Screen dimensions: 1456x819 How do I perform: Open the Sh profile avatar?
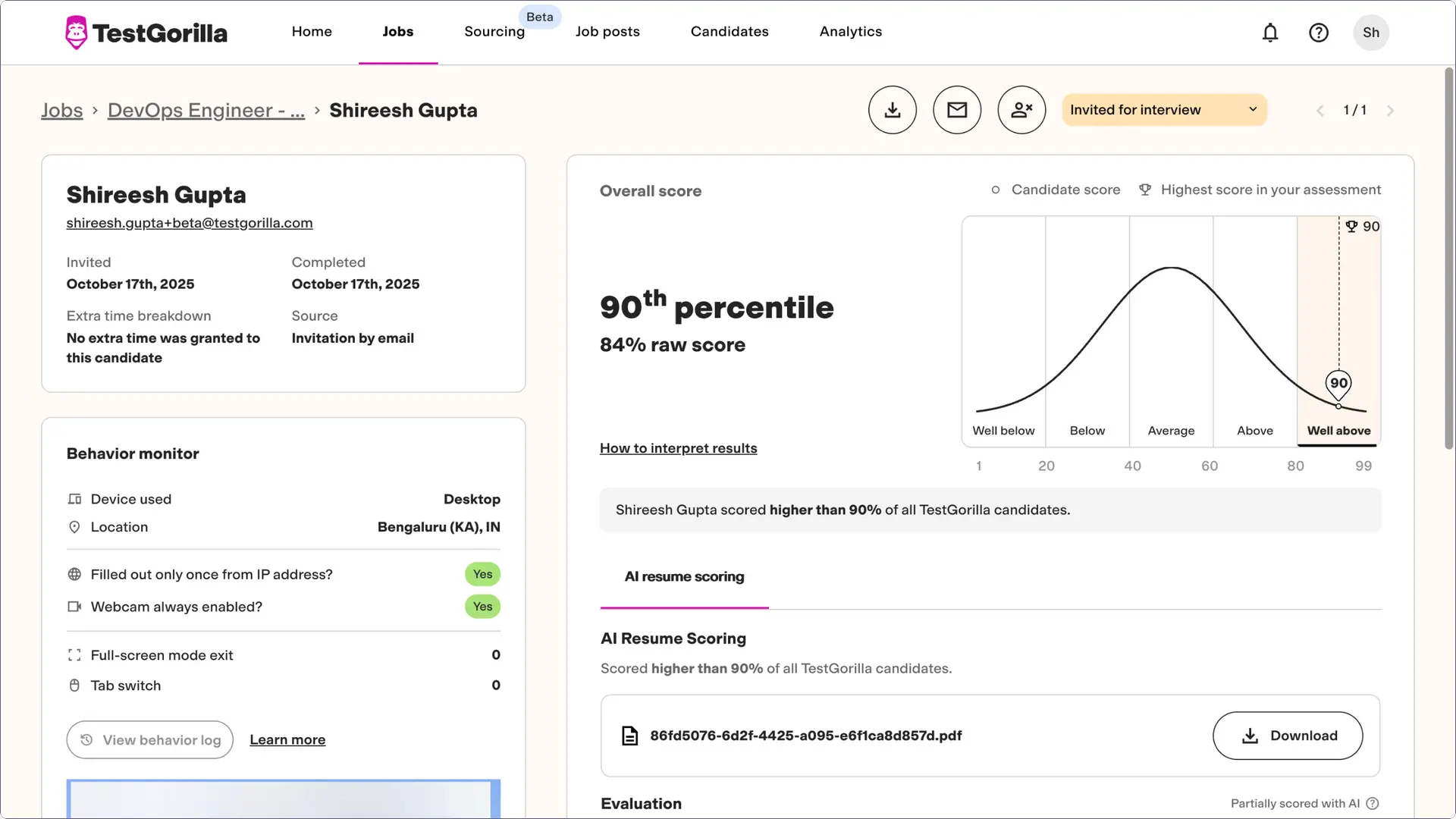click(1371, 32)
